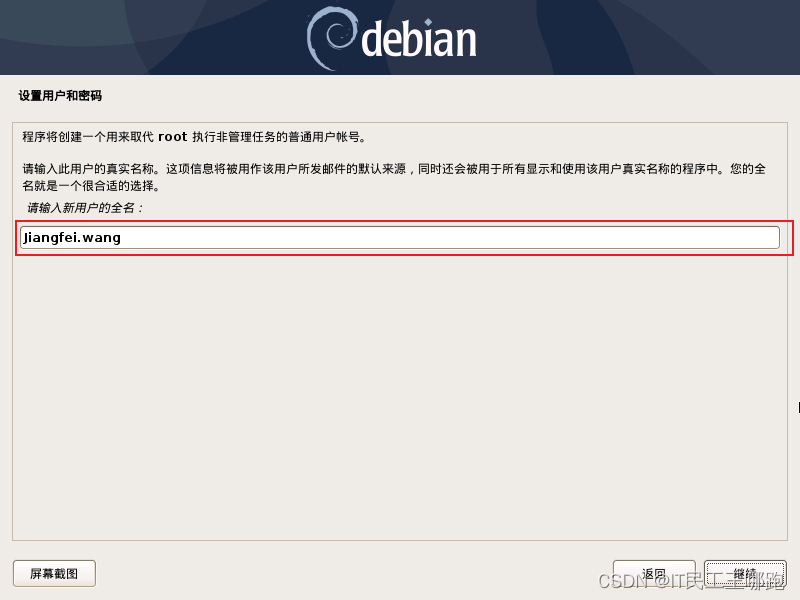
Task: Click the 屏幕截图 screenshot button
Action: tap(54, 573)
